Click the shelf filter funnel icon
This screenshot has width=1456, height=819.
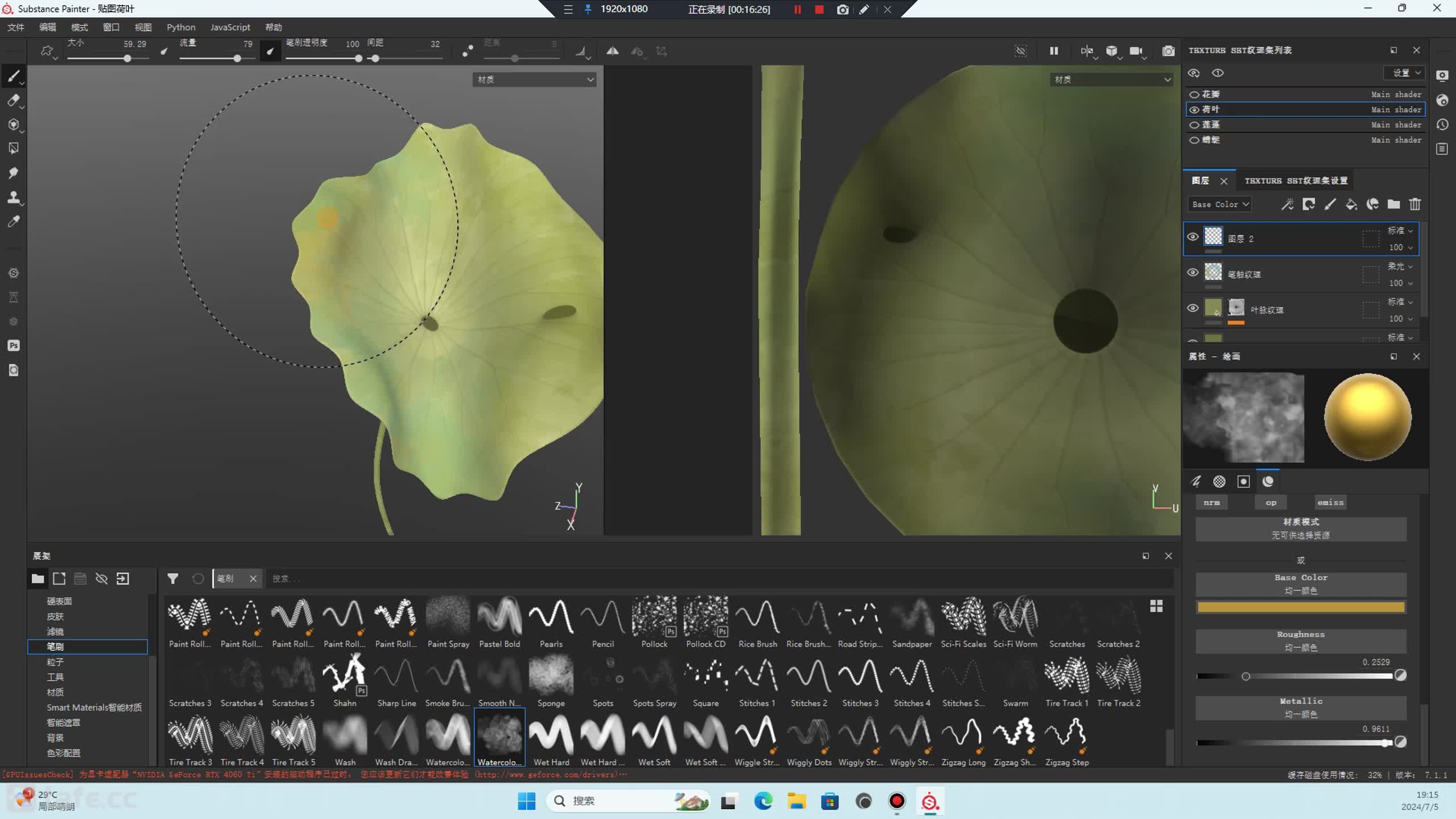click(x=173, y=578)
